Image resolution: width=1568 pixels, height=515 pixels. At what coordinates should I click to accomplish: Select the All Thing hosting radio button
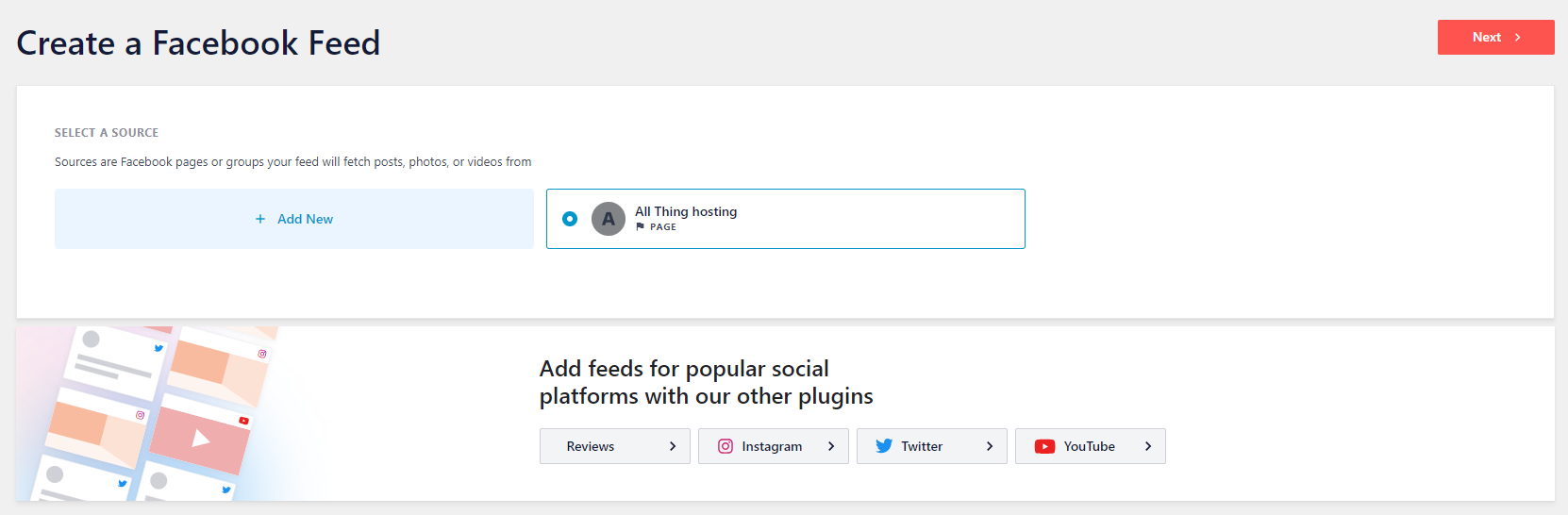570,219
